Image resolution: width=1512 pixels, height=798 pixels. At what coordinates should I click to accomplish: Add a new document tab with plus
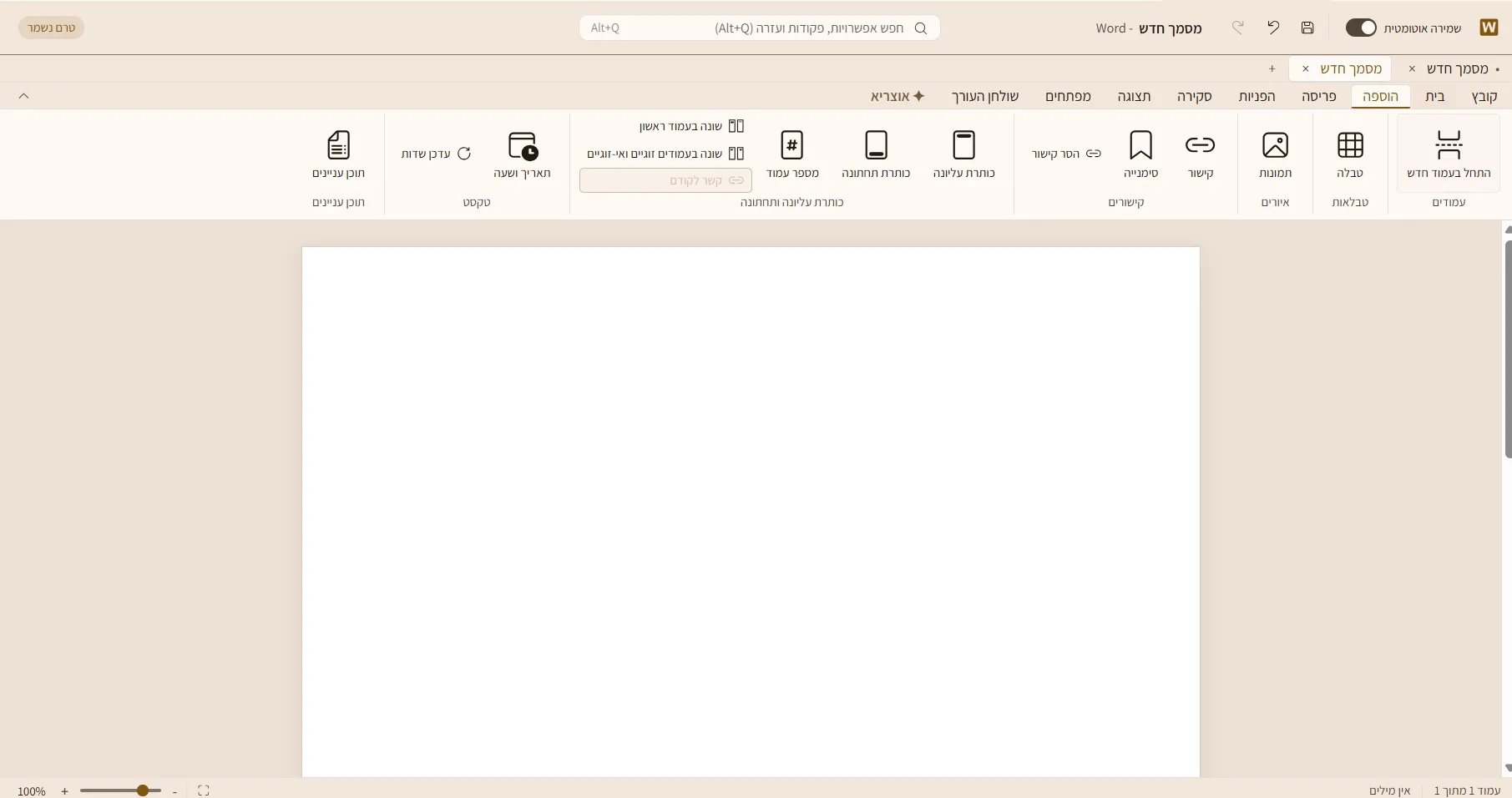coord(1272,68)
